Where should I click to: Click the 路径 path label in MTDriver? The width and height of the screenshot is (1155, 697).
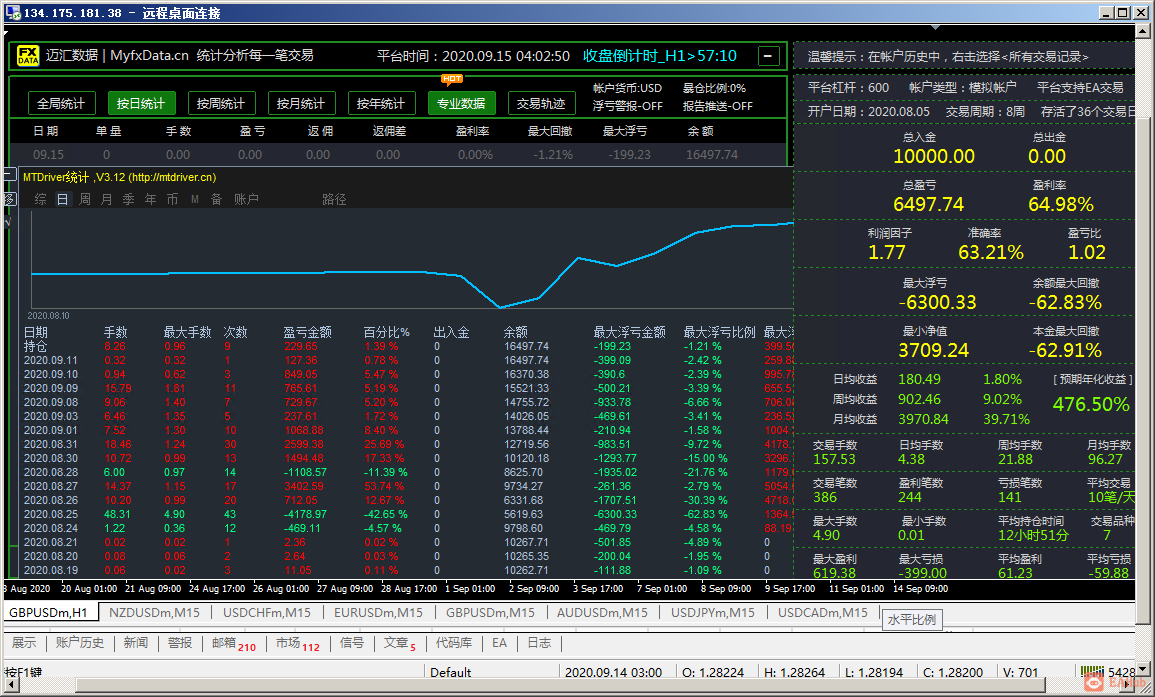click(x=334, y=199)
